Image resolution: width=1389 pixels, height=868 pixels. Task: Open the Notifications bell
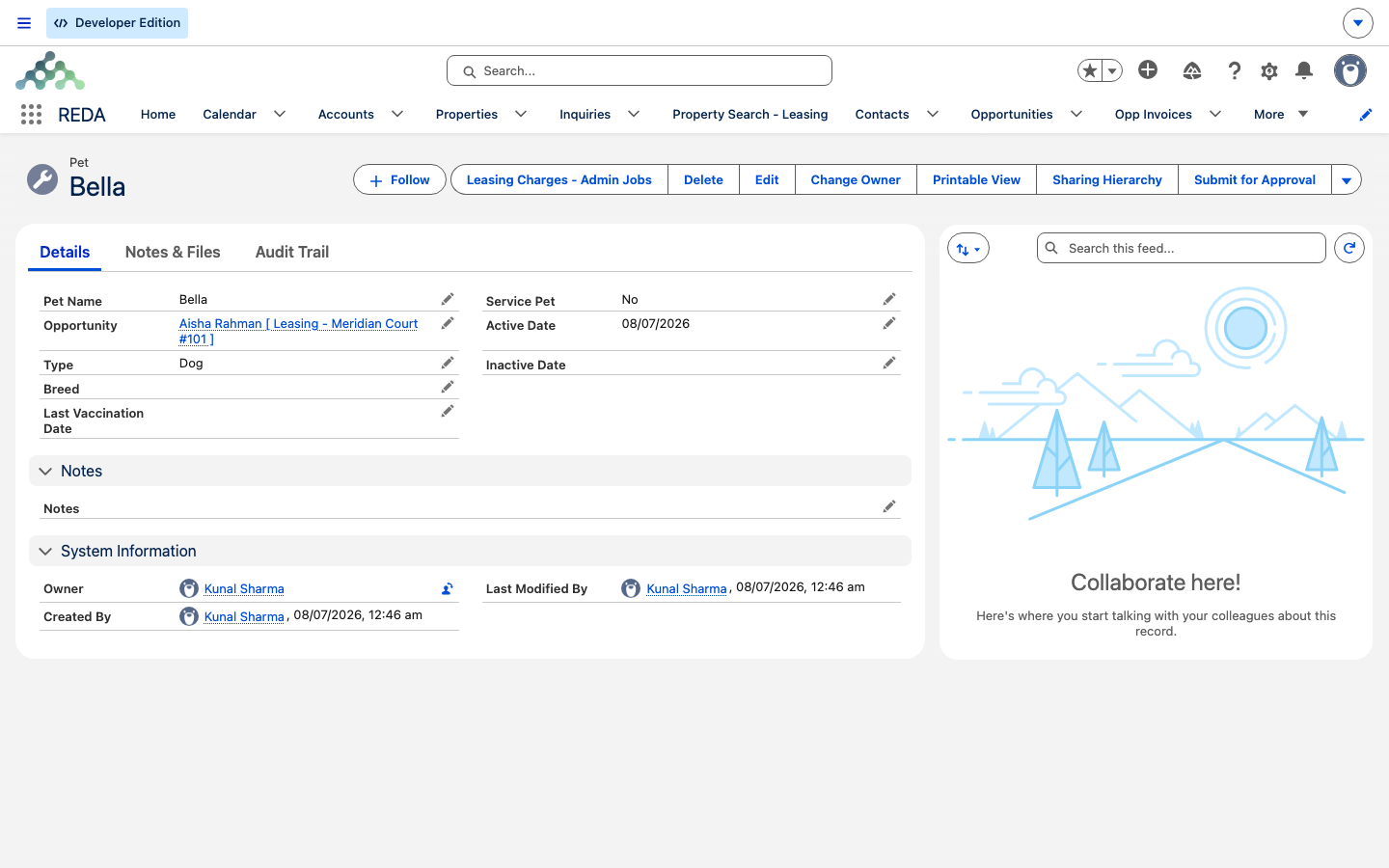(1304, 70)
